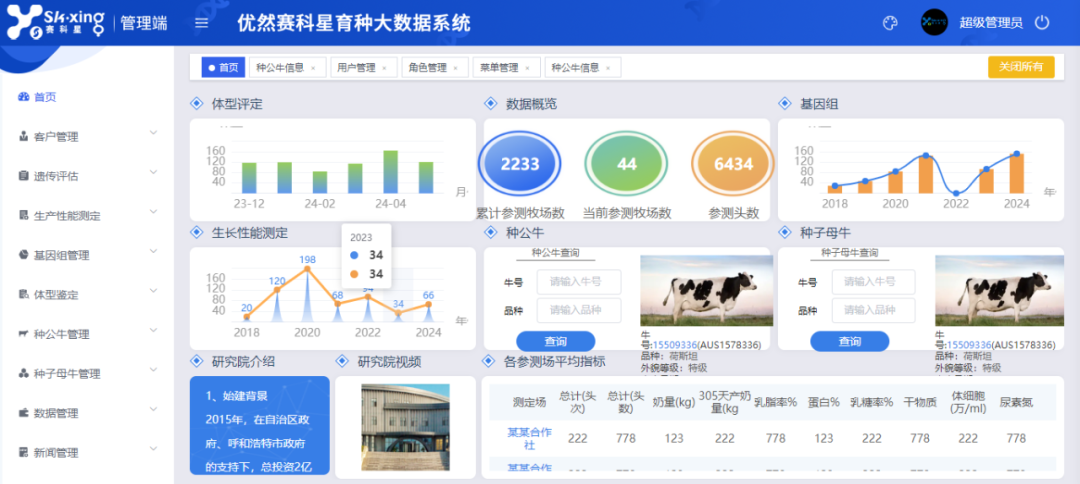Image resolution: width=1080 pixels, height=484 pixels.
Task: Click 查询 button in 种公牛 panel
Action: (556, 341)
